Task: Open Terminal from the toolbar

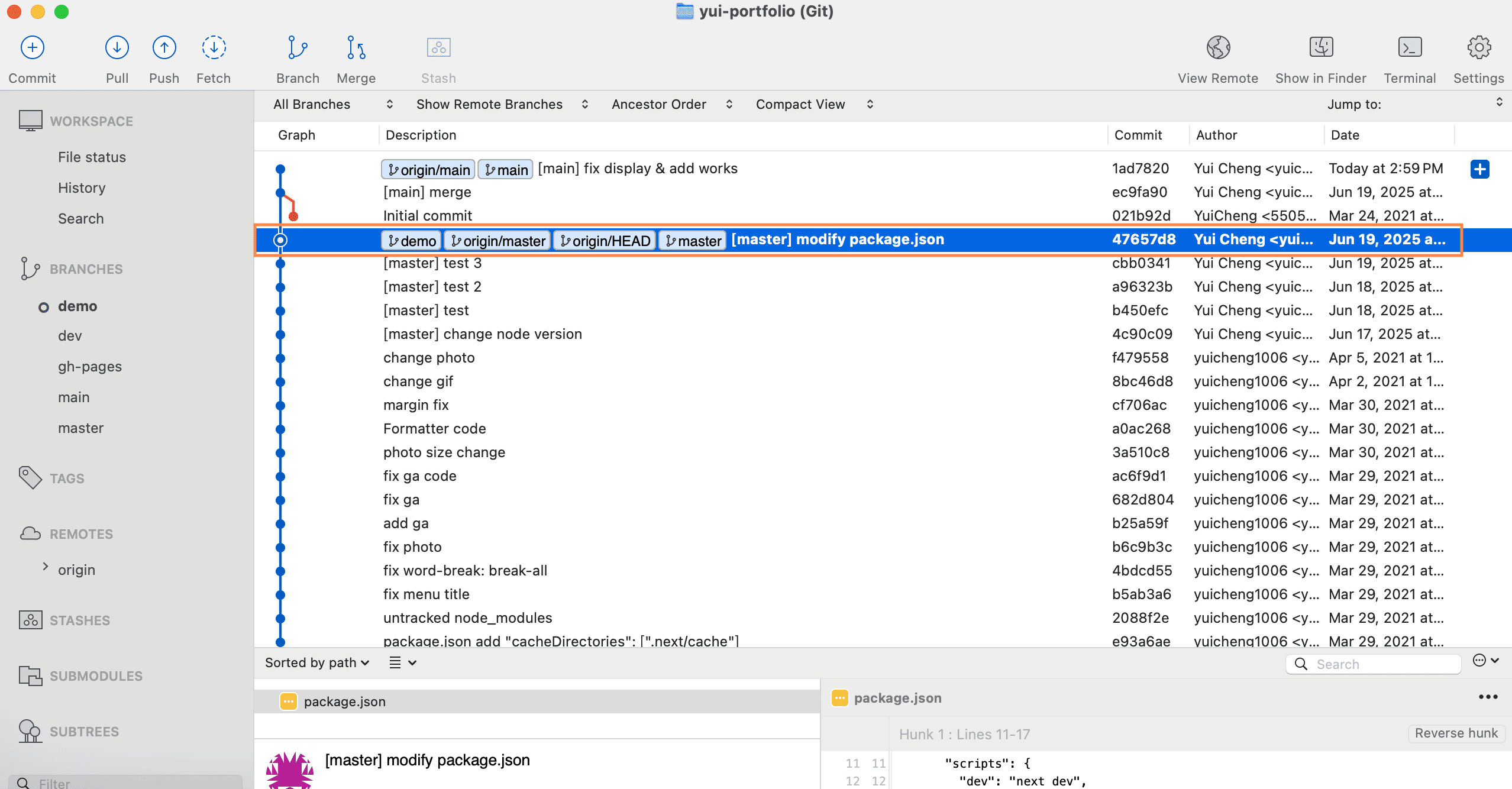Action: (1410, 48)
